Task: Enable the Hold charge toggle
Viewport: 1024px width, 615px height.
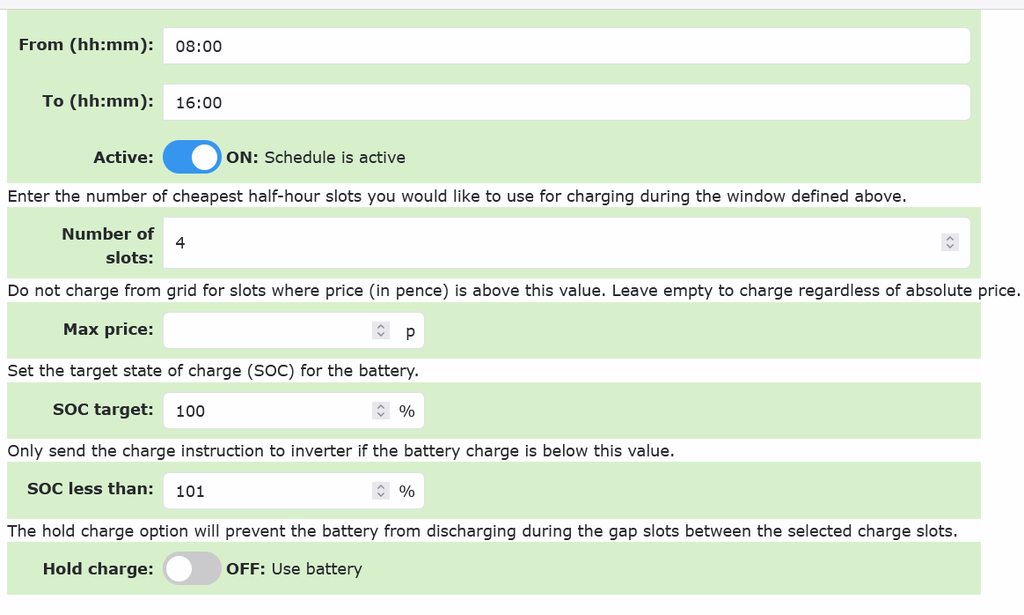Action: (x=191, y=569)
